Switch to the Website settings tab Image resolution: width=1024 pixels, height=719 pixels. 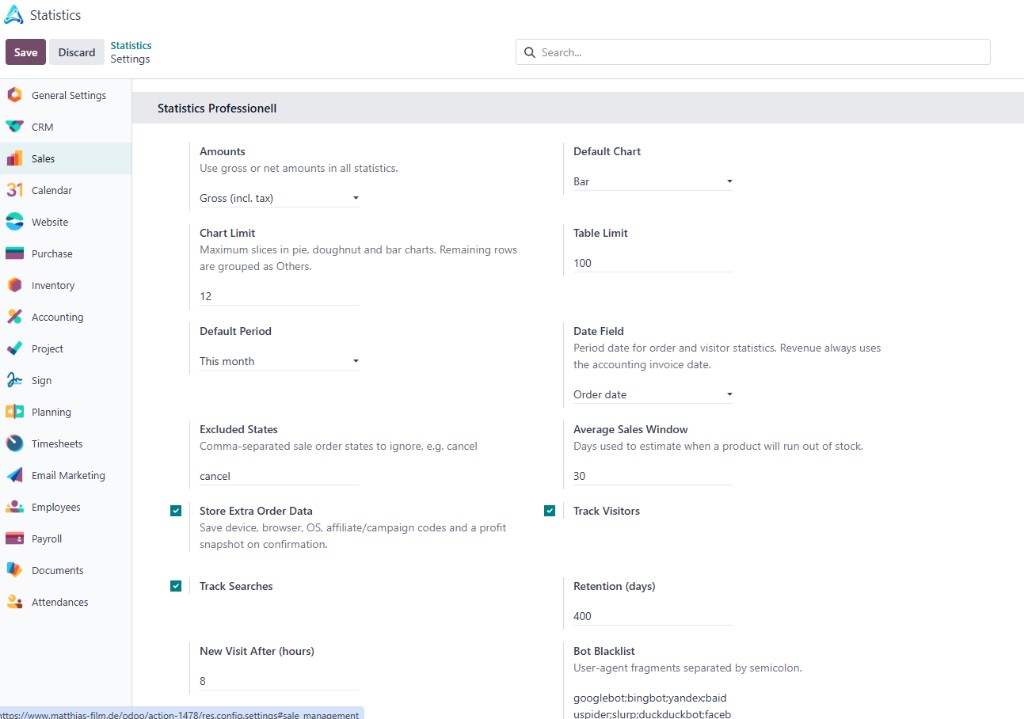pyautogui.click(x=50, y=222)
